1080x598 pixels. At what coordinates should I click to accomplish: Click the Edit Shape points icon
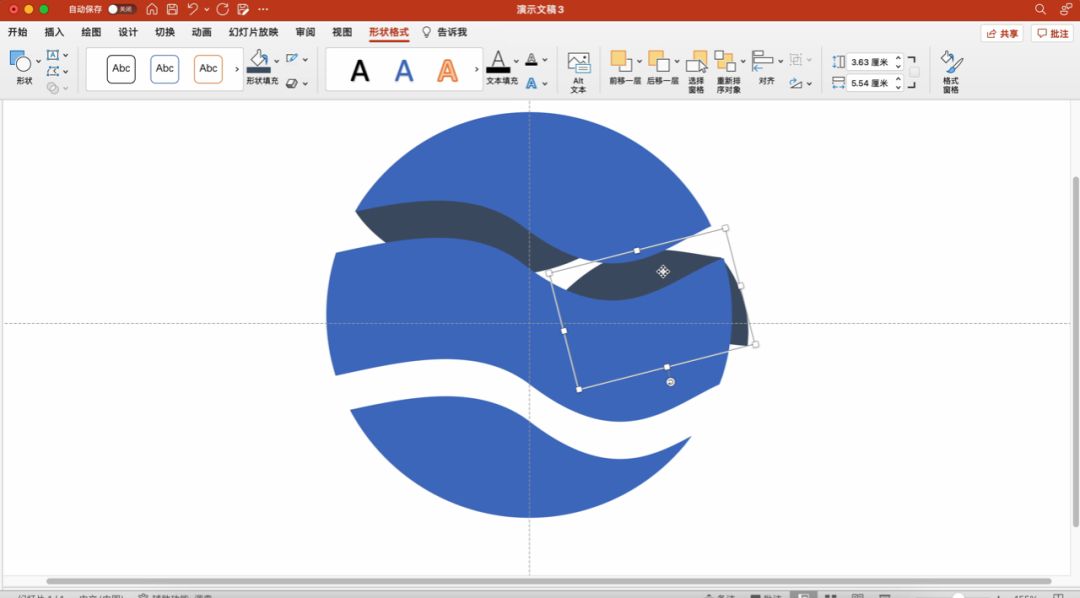click(53, 71)
